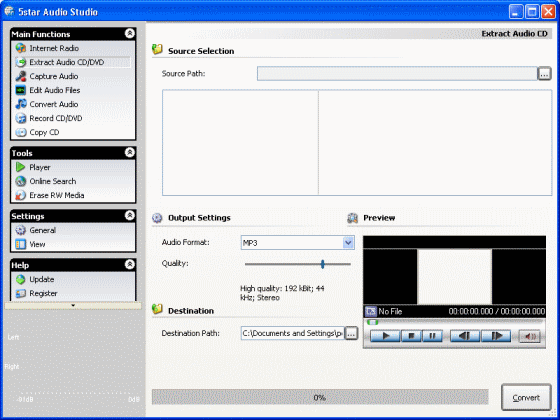
Task: Click the Convert button
Action: (526, 398)
